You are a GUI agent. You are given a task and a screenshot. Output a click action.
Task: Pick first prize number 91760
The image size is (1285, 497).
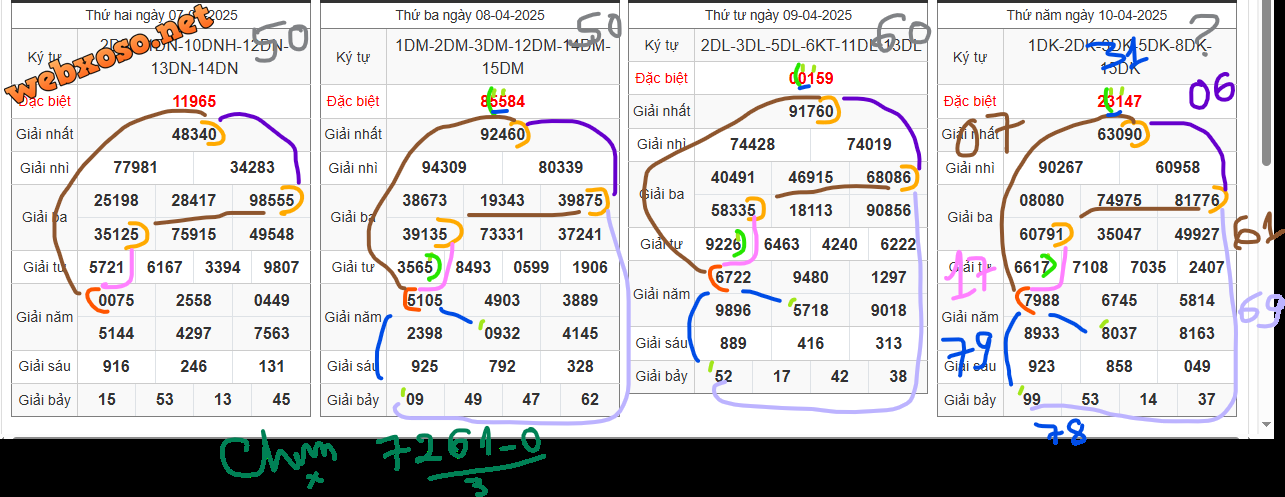click(811, 111)
